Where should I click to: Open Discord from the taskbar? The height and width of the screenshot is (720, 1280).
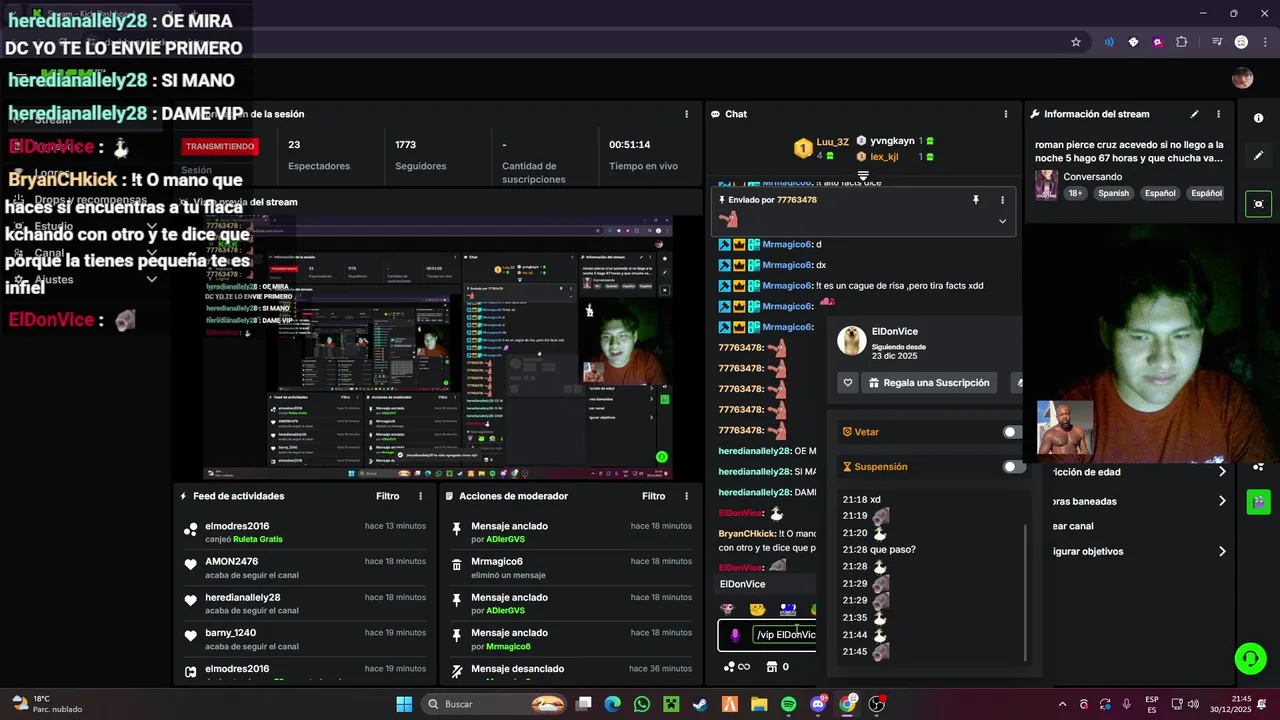coord(818,704)
